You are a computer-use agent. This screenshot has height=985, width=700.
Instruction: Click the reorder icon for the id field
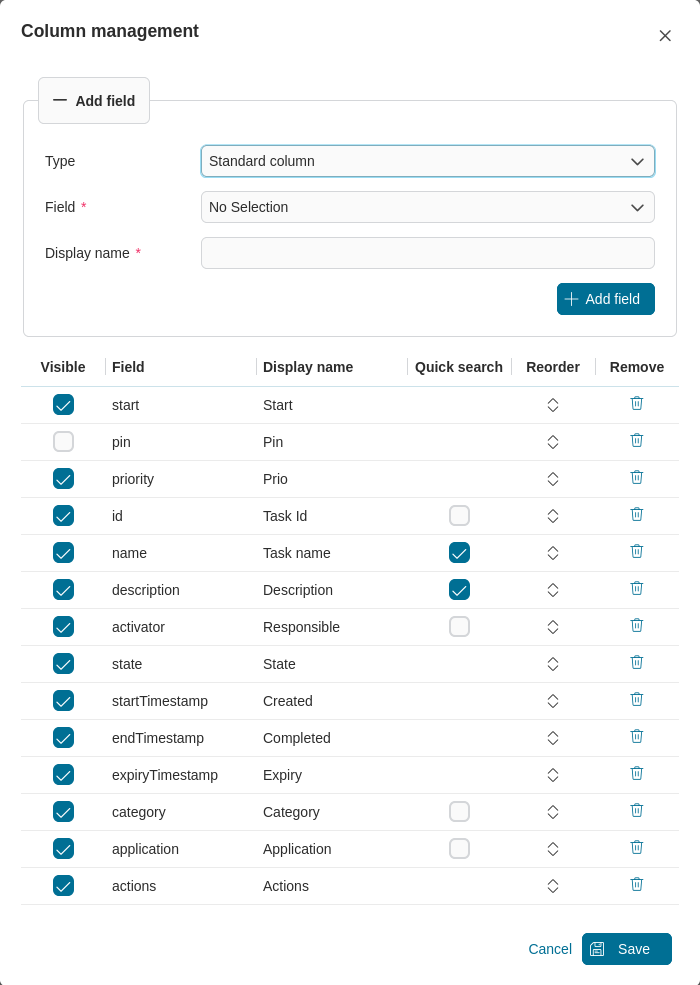coord(553,514)
